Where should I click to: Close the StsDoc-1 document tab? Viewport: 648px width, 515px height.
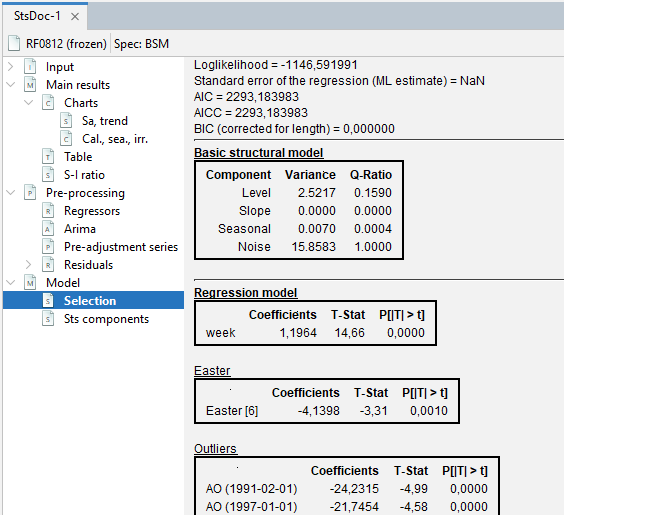75,17
